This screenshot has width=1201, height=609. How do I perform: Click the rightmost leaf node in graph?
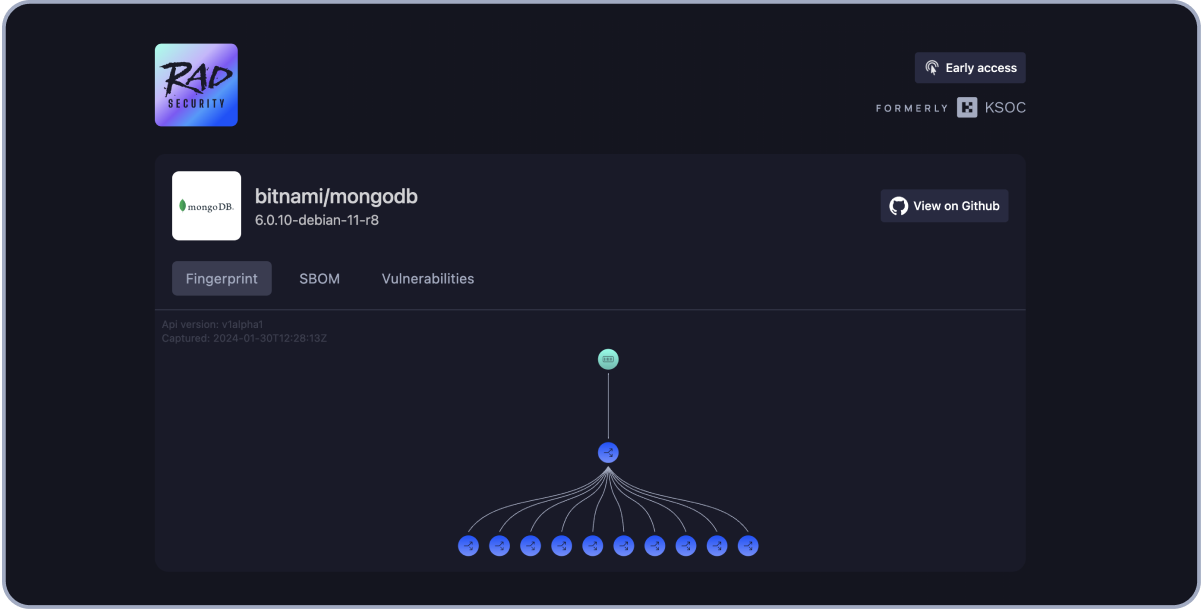click(747, 546)
